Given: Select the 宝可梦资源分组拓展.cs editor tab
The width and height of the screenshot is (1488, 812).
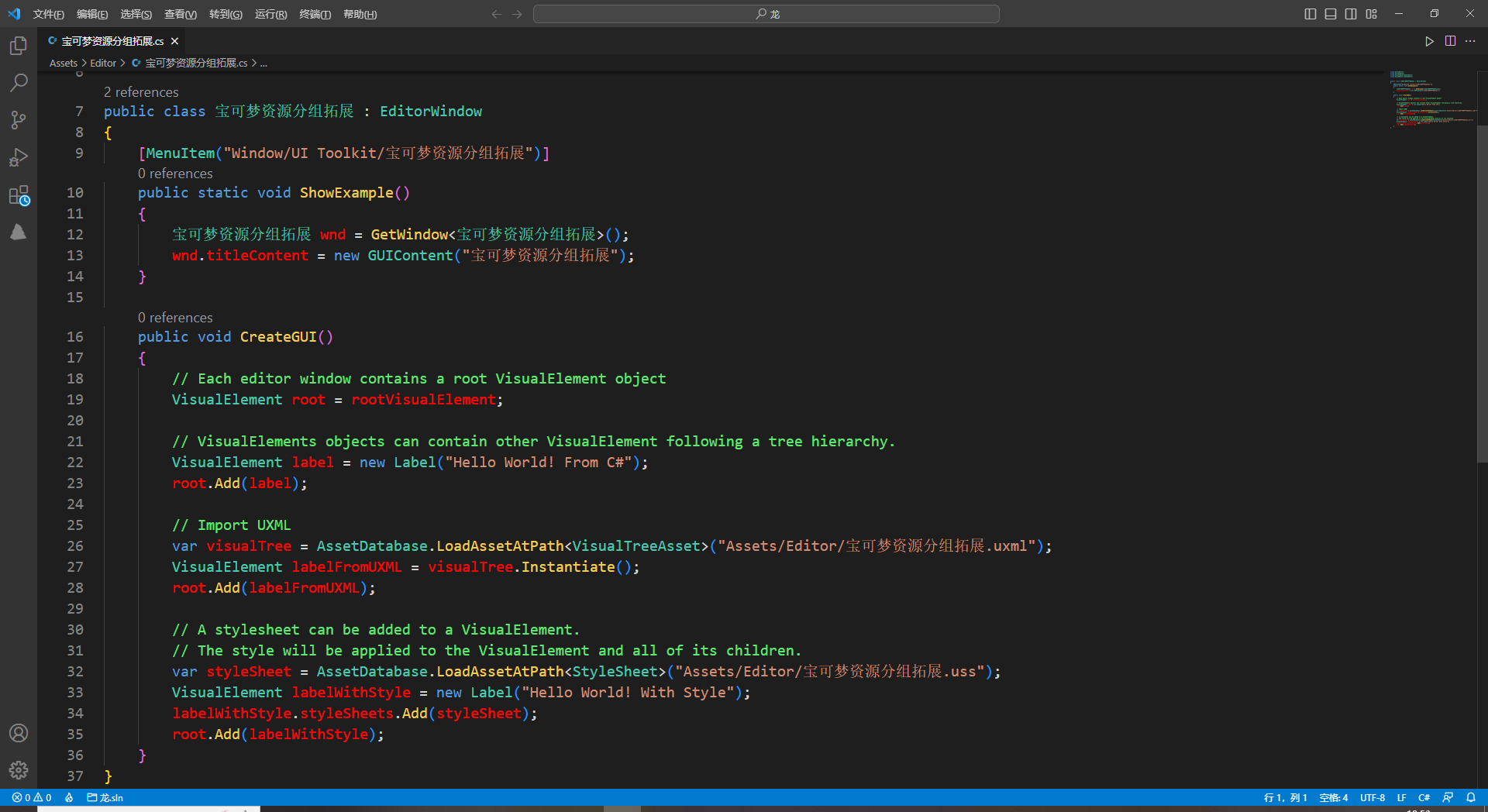Looking at the screenshot, I should coord(112,41).
